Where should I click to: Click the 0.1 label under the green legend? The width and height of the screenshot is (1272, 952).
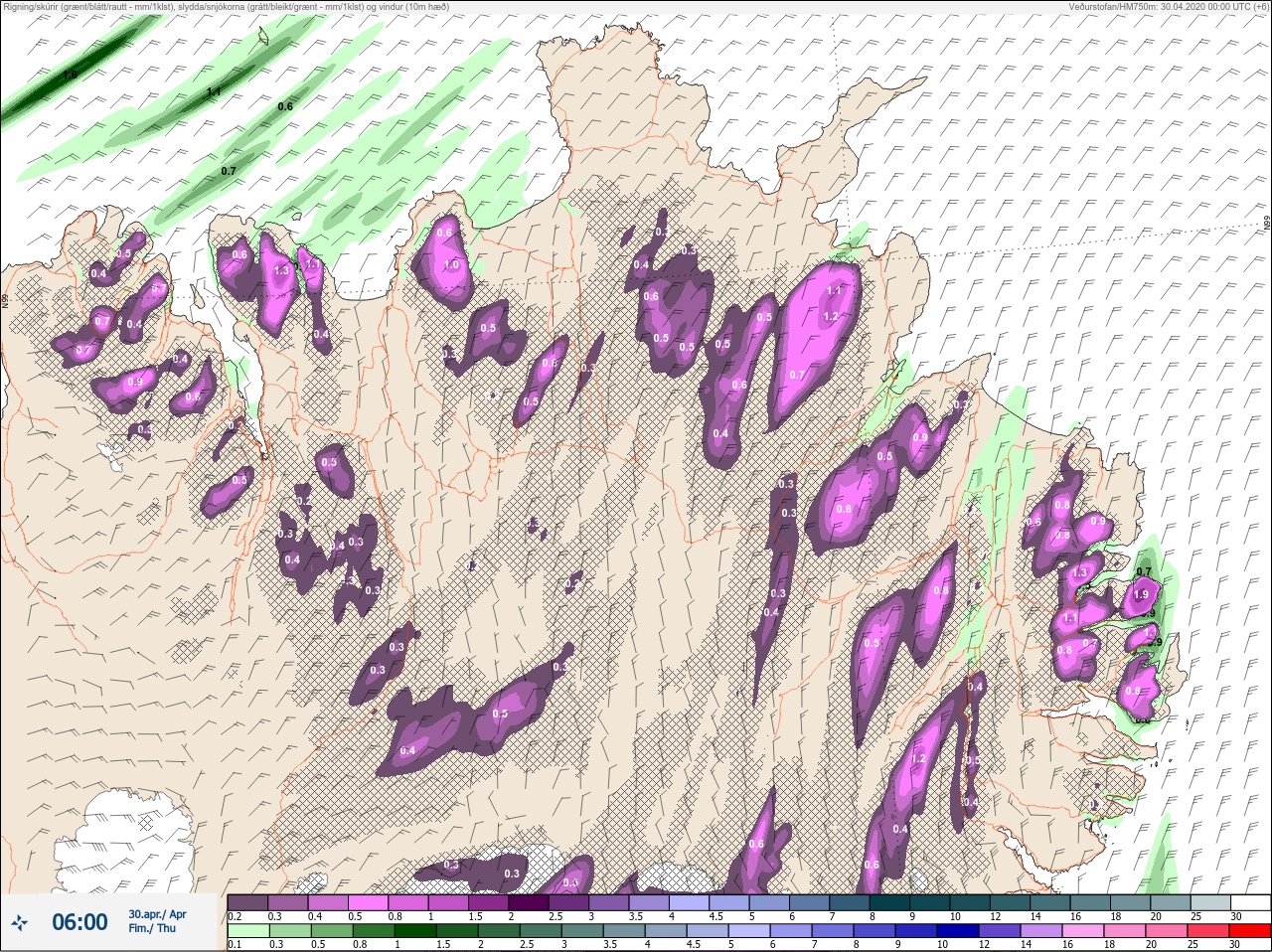[x=235, y=944]
